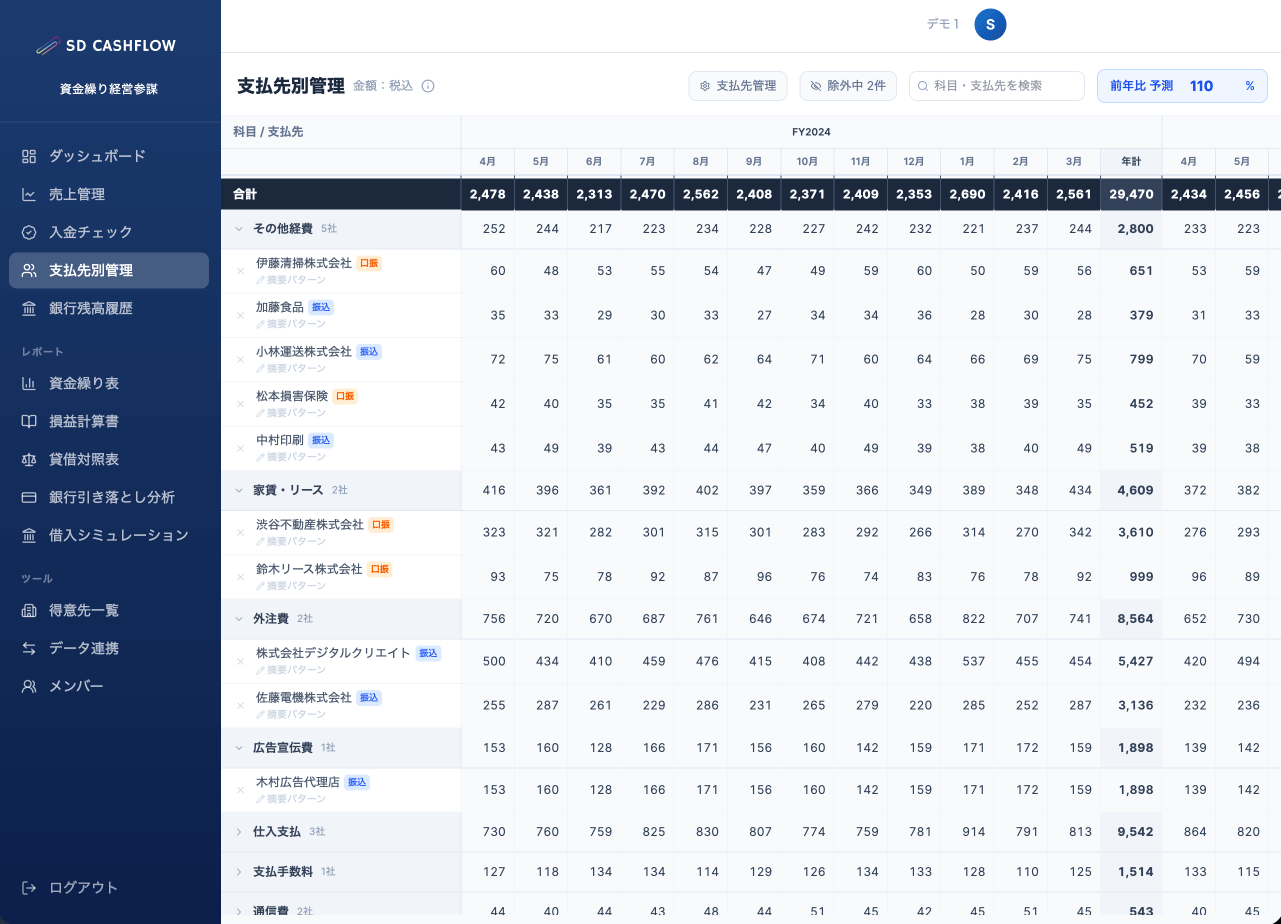The height and width of the screenshot is (924, 1281).
Task: Edit 摘要パターン under 佐藤電機株式会社
Action: [291, 714]
